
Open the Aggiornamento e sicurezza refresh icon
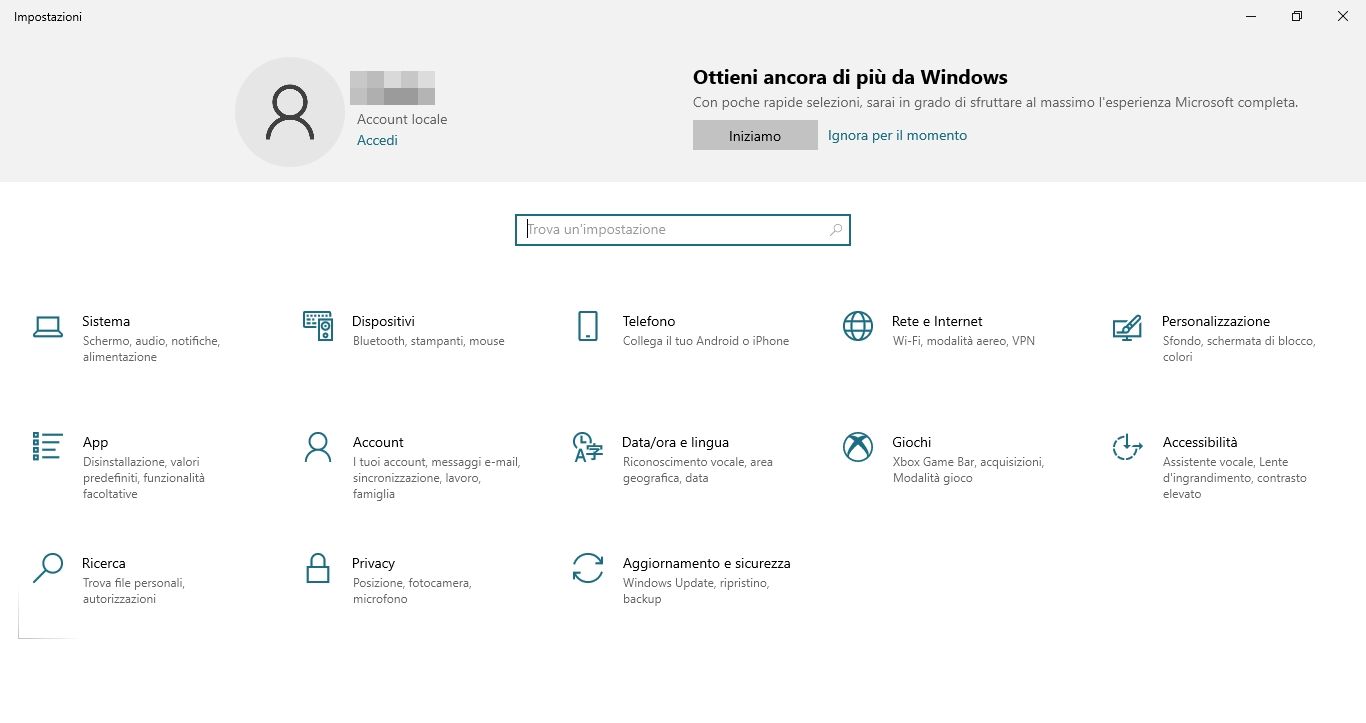588,568
